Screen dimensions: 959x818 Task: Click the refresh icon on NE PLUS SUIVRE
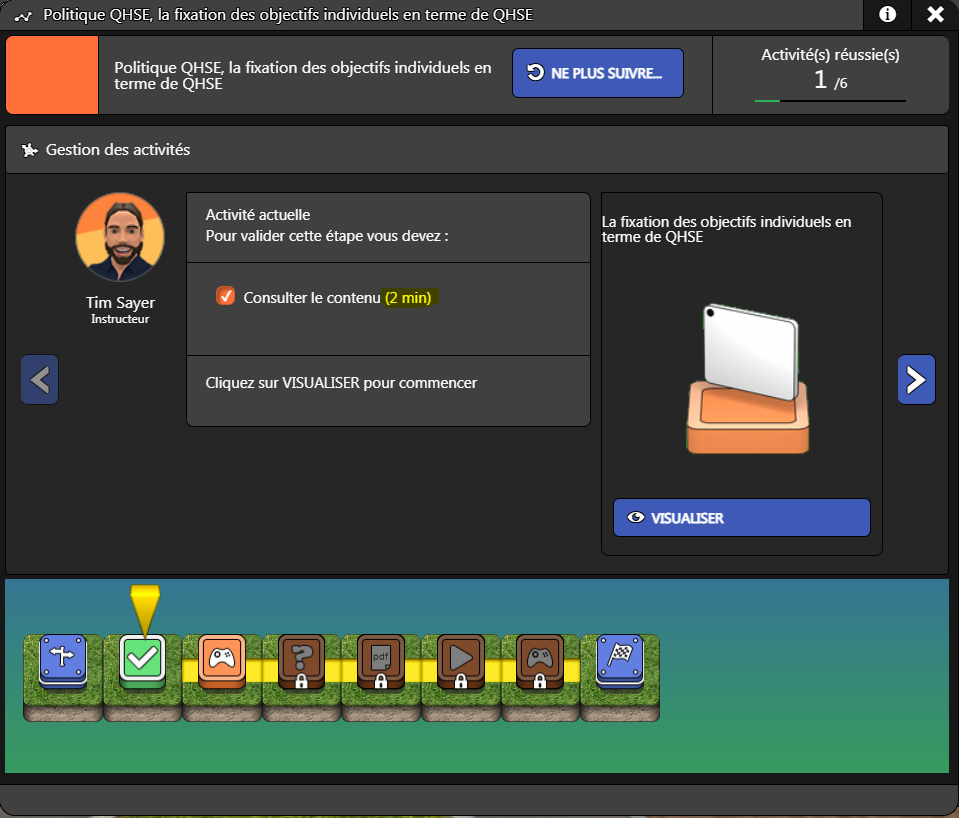click(x=535, y=72)
